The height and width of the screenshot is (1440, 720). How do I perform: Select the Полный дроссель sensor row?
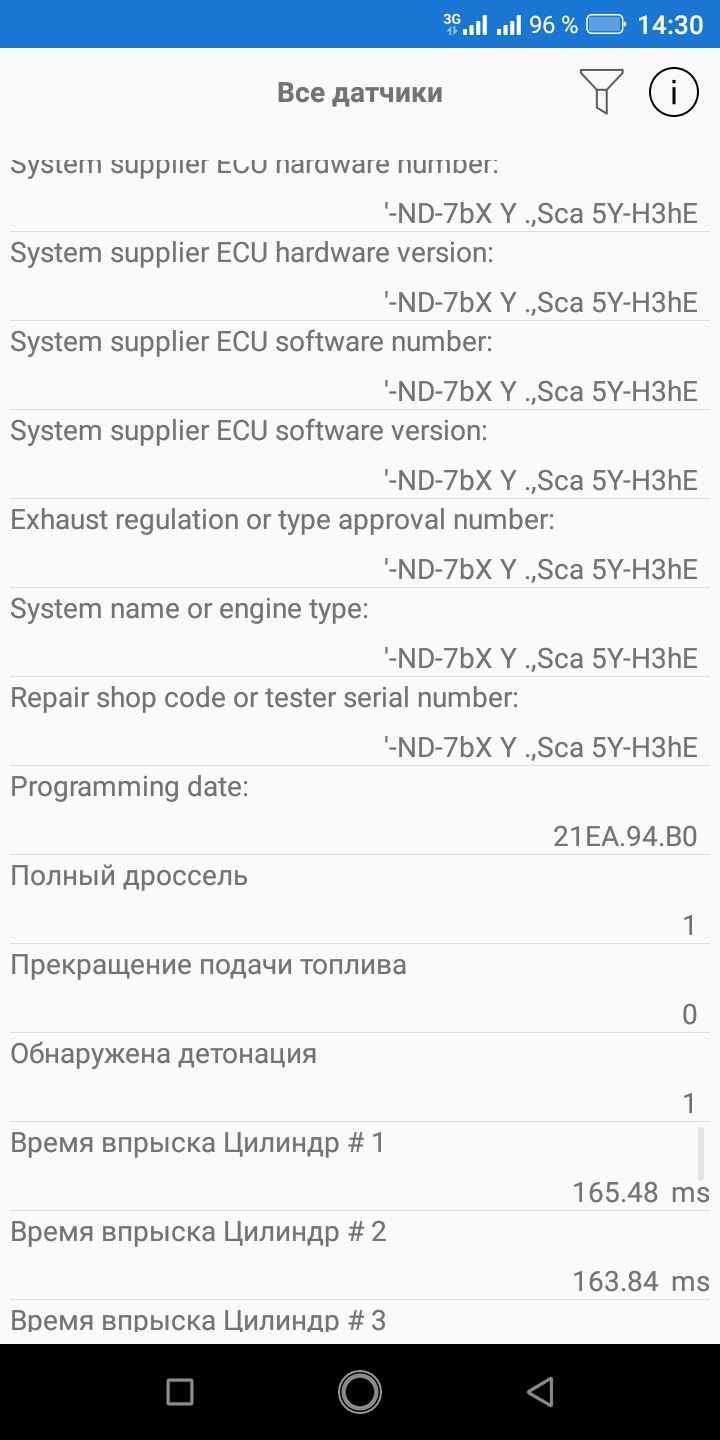(x=360, y=900)
